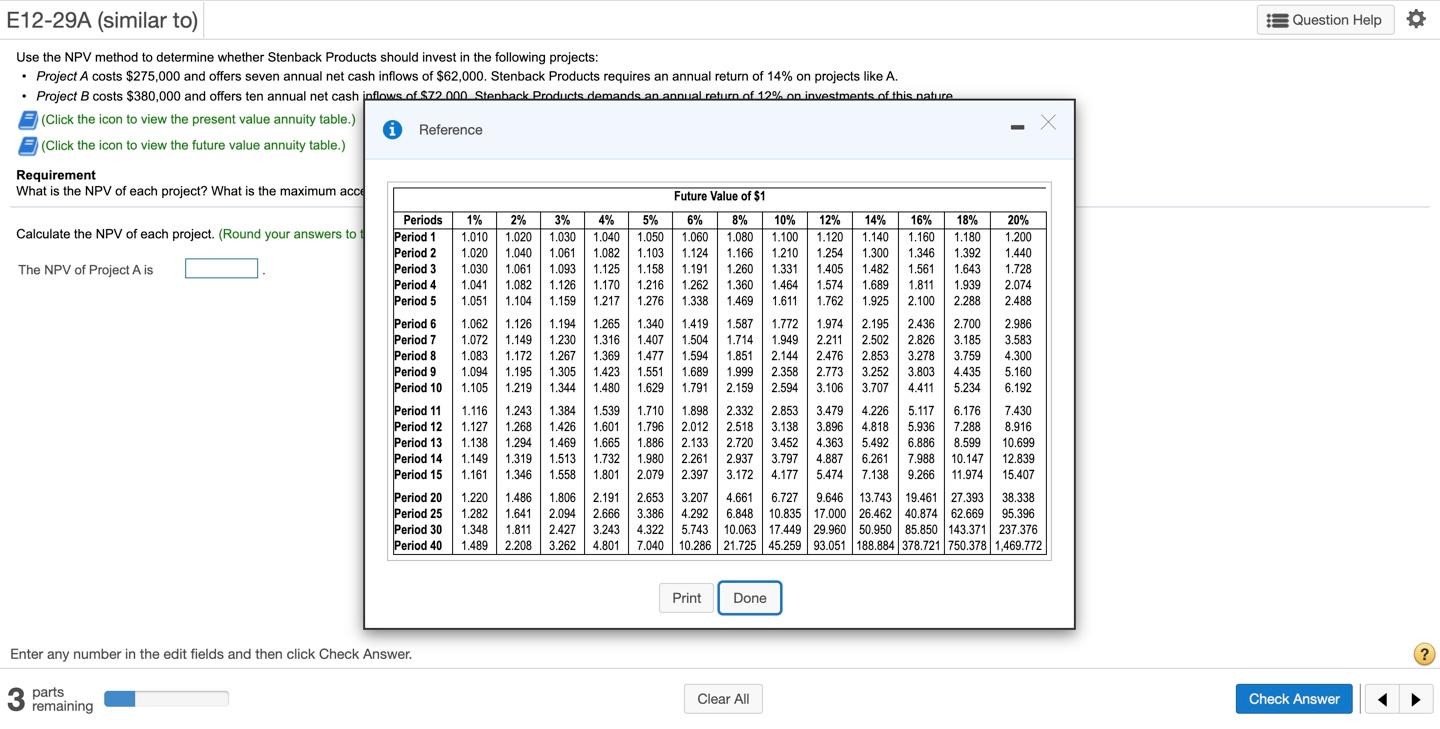
Task: Click the Period 7 row label
Action: [415, 340]
